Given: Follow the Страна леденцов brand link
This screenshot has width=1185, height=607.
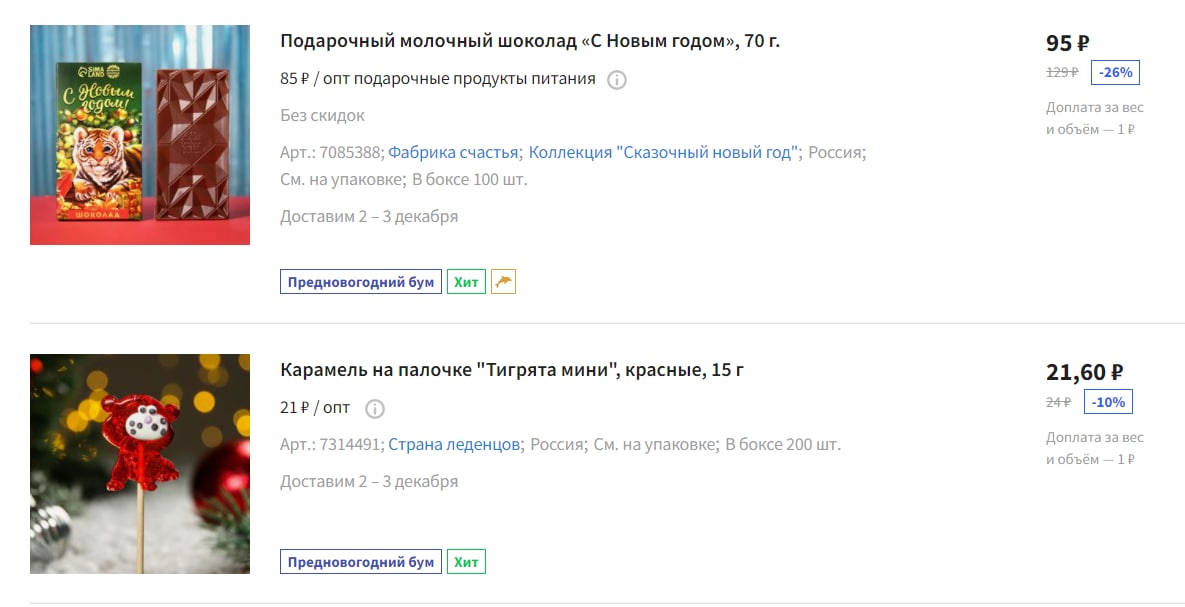Looking at the screenshot, I should pos(453,444).
